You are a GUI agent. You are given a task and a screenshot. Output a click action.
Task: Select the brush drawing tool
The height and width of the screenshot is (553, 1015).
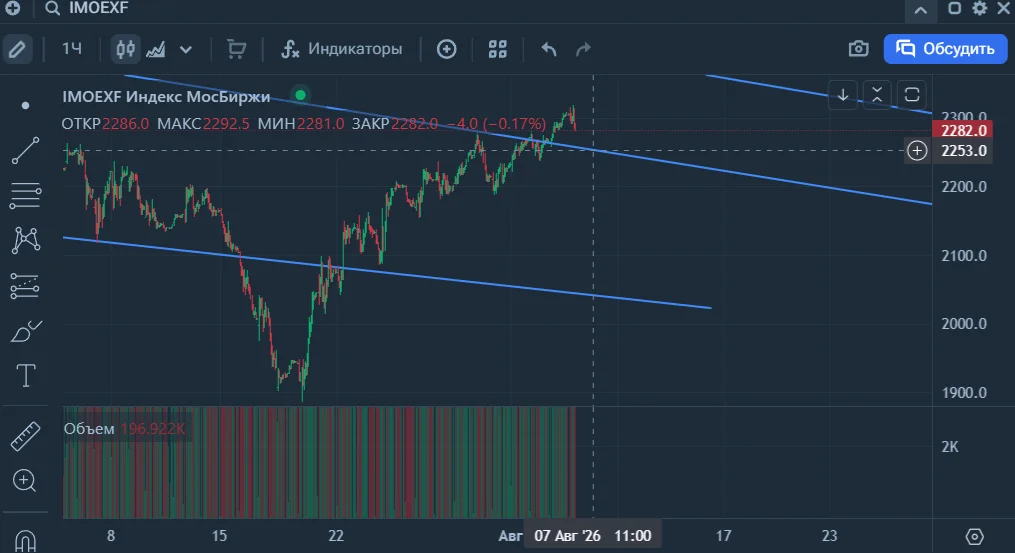pos(26,331)
